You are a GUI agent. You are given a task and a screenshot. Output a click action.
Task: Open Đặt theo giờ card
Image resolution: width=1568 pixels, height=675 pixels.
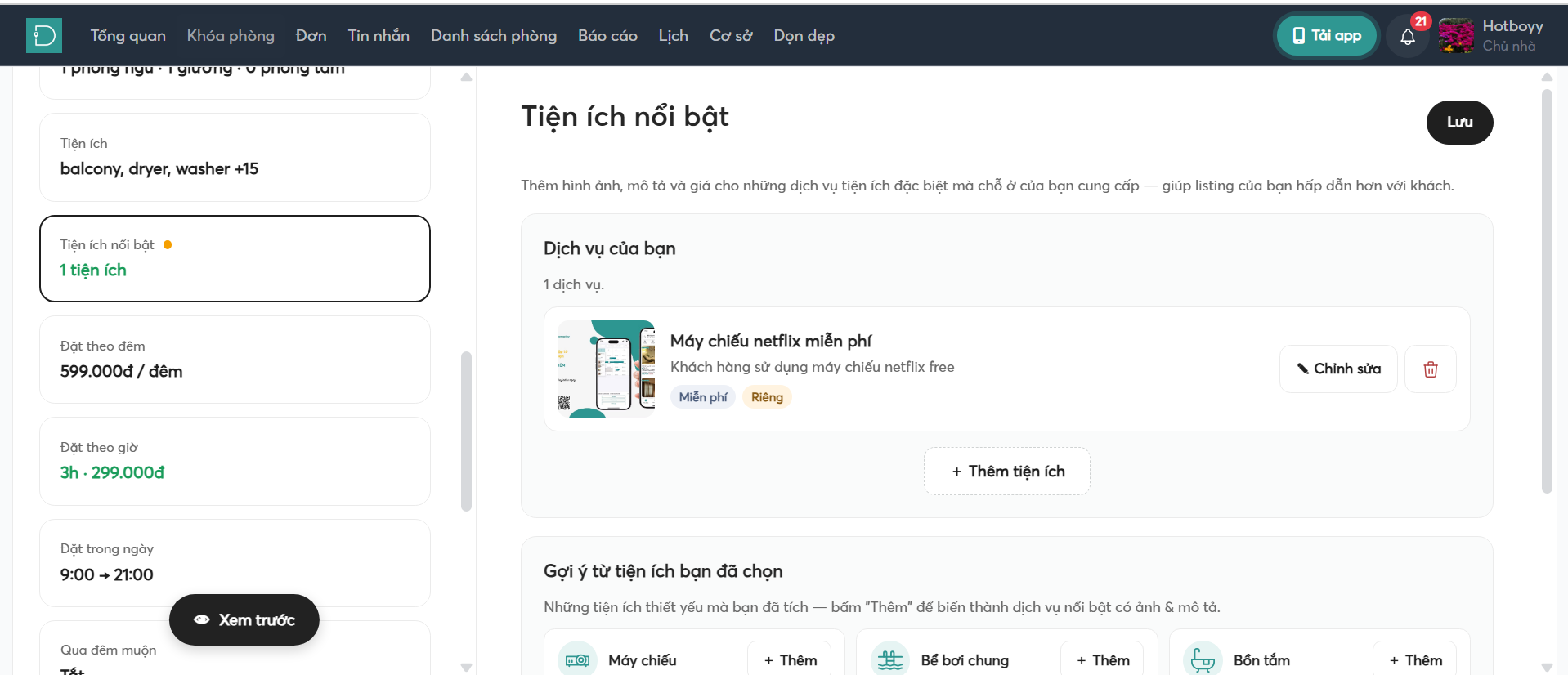click(235, 461)
